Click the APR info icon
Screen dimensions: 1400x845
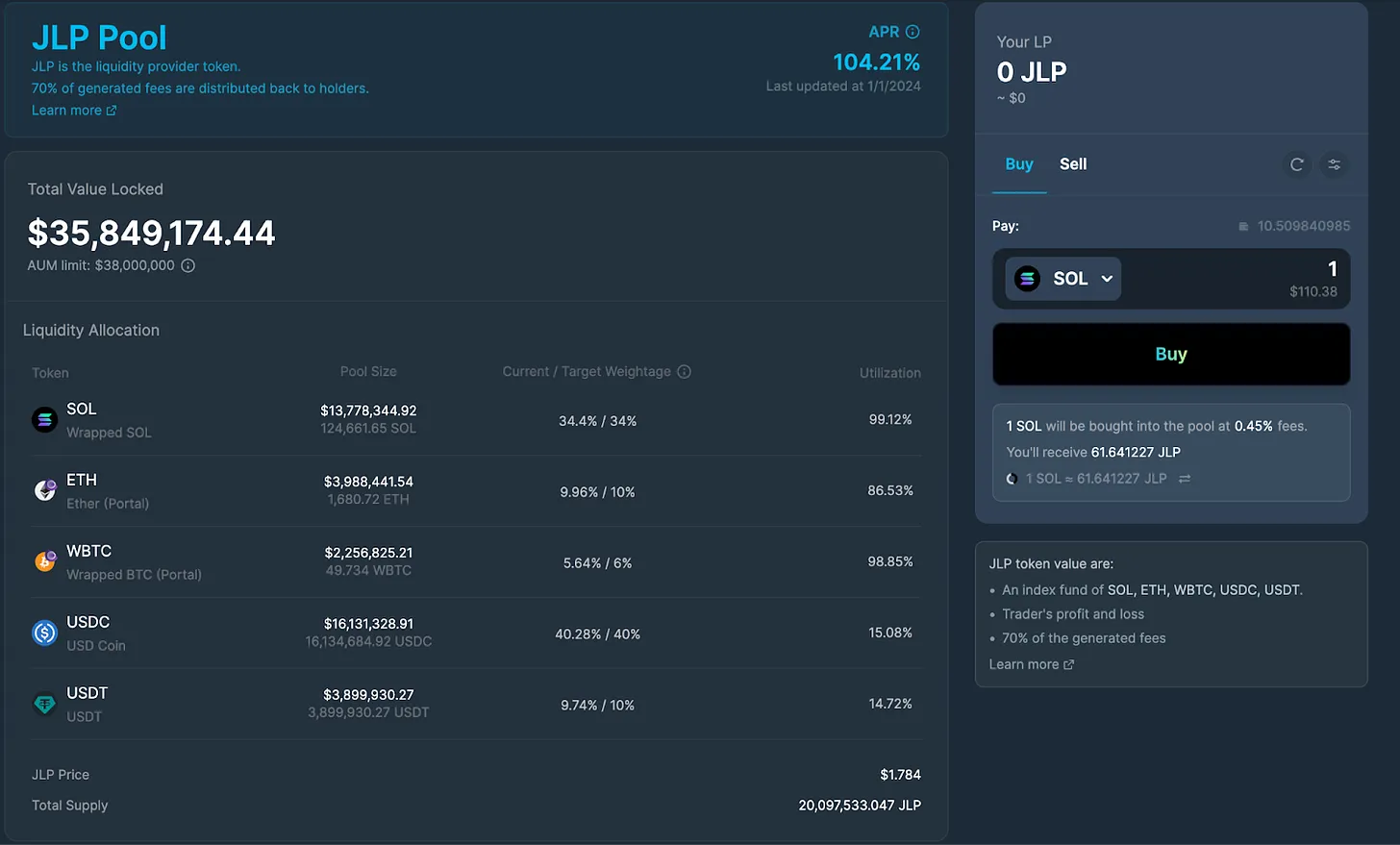tap(912, 32)
